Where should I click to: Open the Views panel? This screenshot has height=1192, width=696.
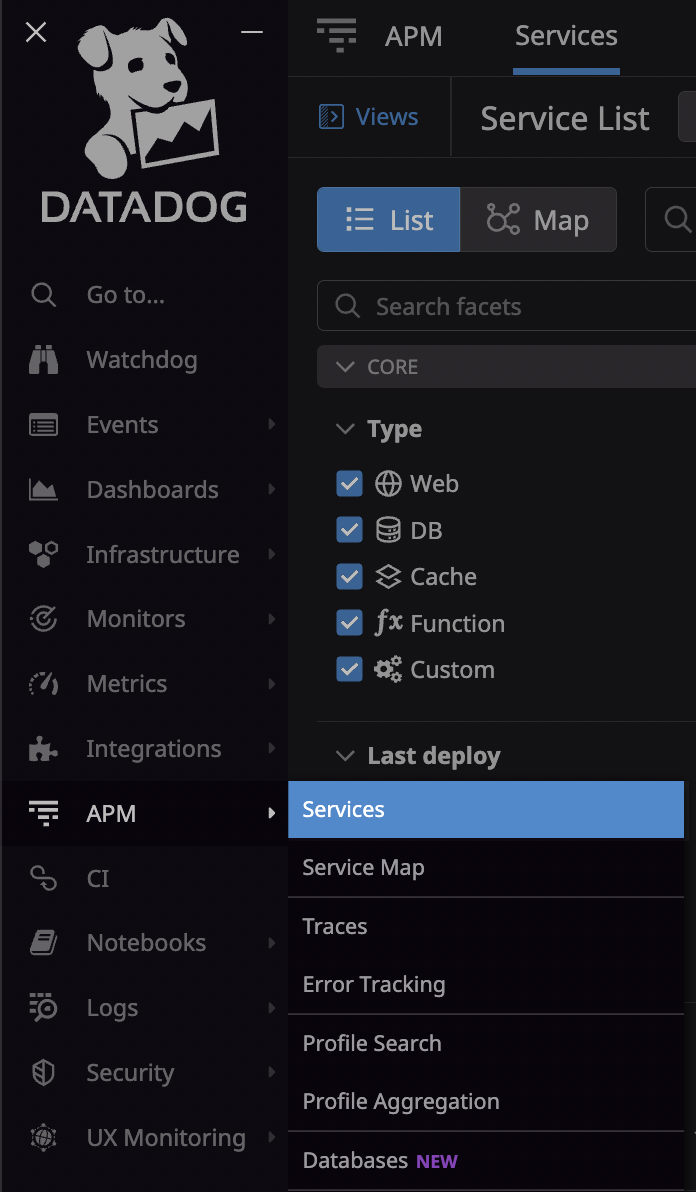[x=368, y=117]
